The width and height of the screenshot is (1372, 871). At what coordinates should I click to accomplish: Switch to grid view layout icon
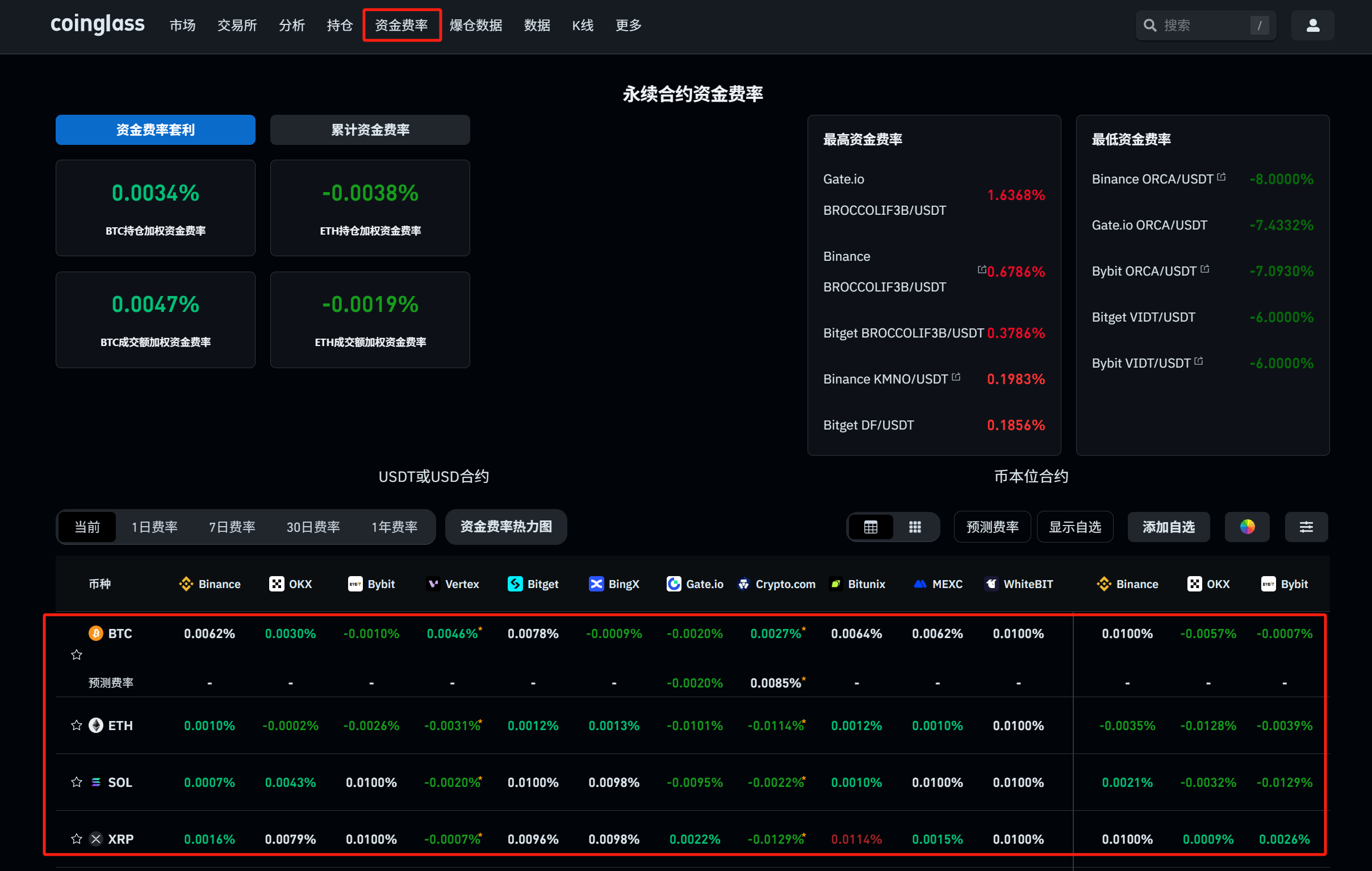[x=914, y=527]
